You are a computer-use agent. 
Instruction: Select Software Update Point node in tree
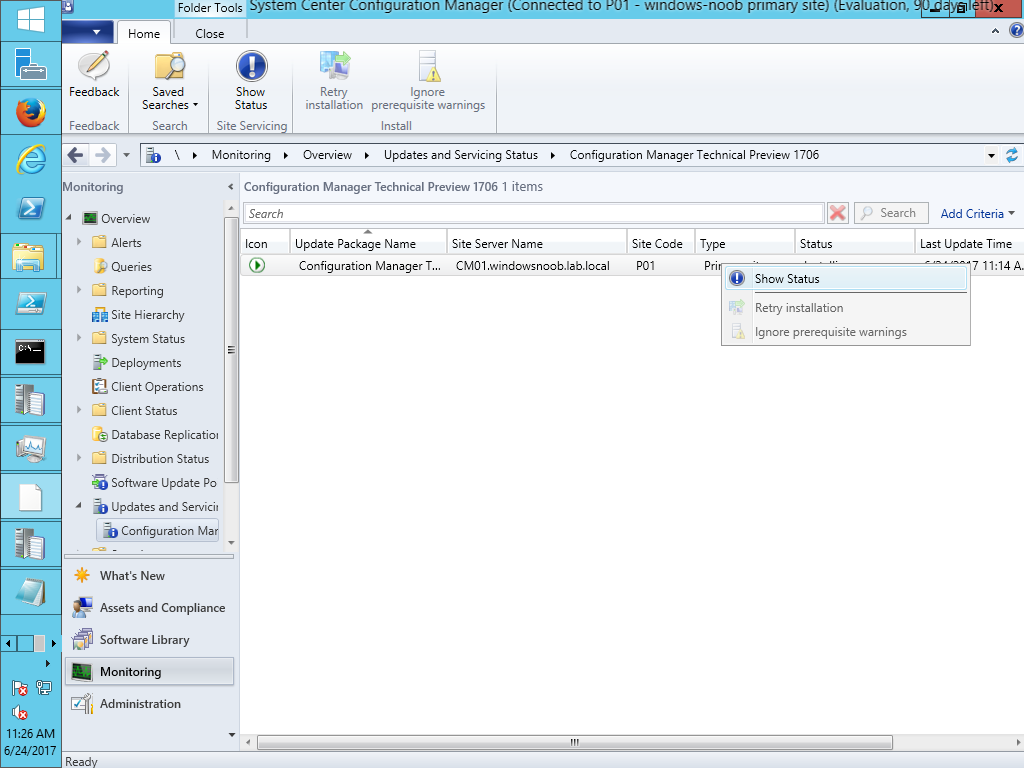[x=155, y=483]
